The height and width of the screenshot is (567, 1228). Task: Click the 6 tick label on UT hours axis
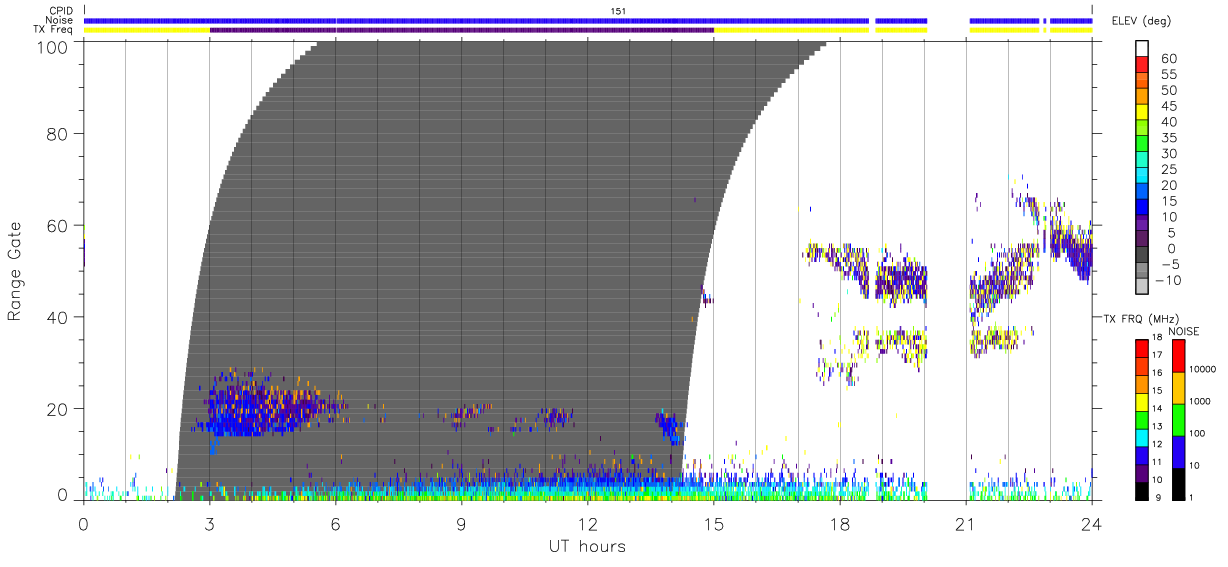tap(335, 523)
